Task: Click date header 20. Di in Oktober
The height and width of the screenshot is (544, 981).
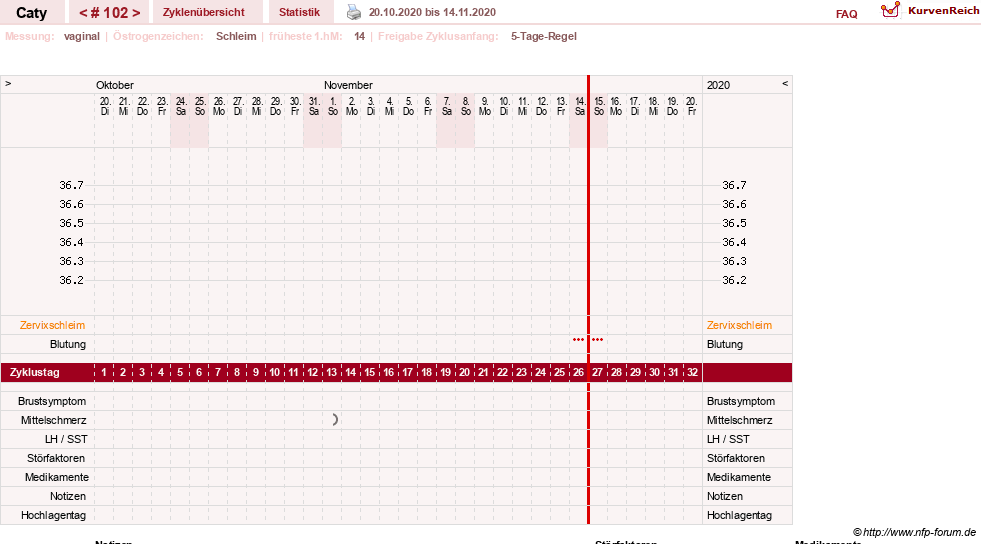Action: pos(105,106)
